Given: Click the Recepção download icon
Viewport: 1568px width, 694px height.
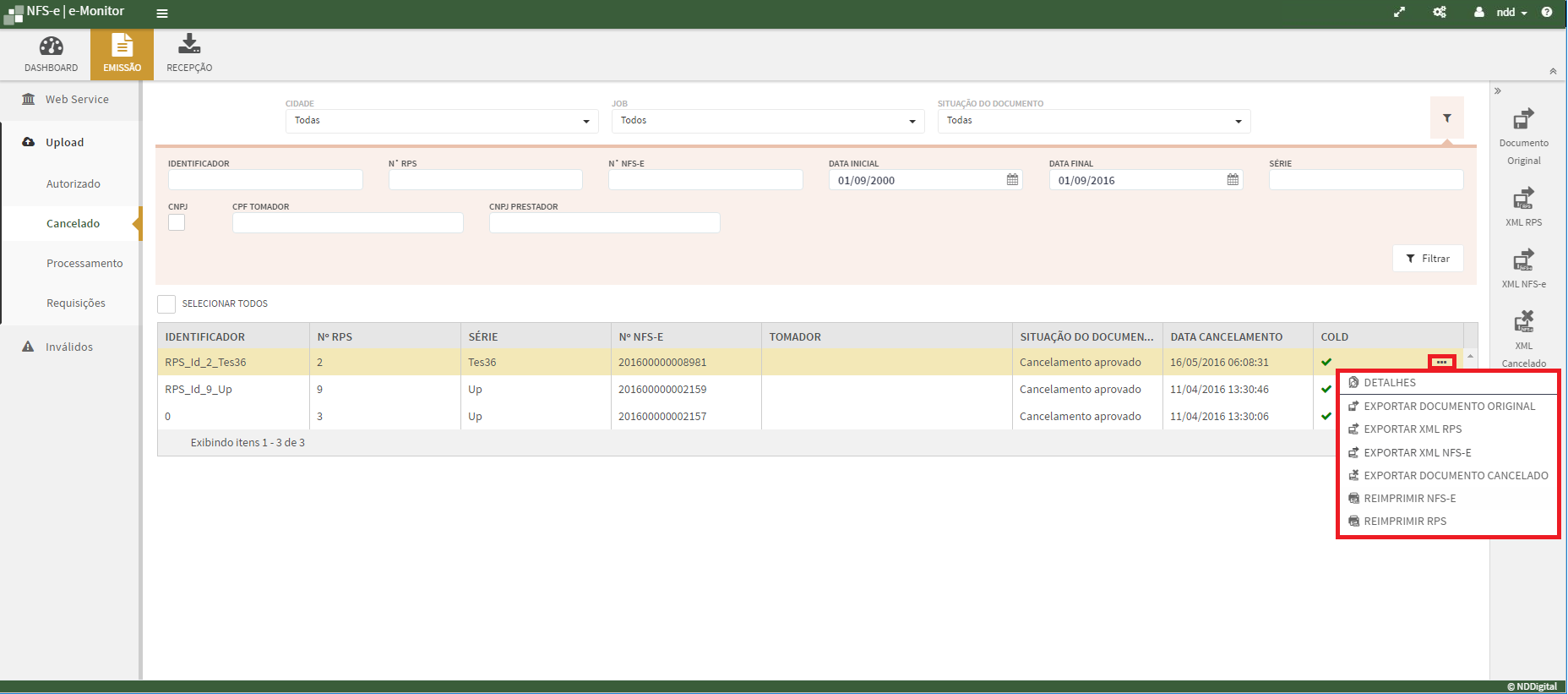Looking at the screenshot, I should pyautogui.click(x=189, y=44).
